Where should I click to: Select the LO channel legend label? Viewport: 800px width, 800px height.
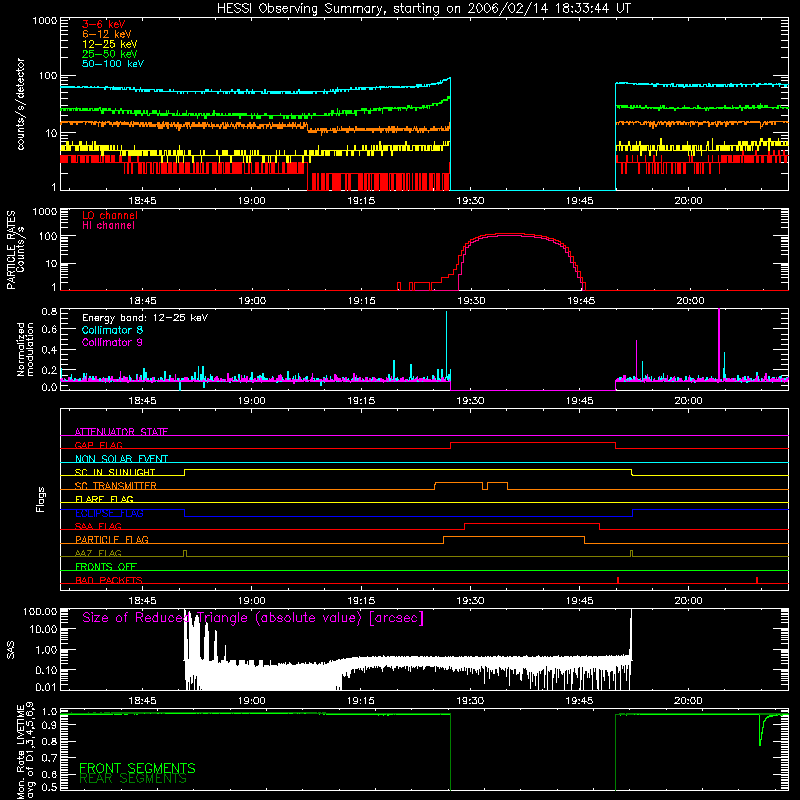[110, 215]
